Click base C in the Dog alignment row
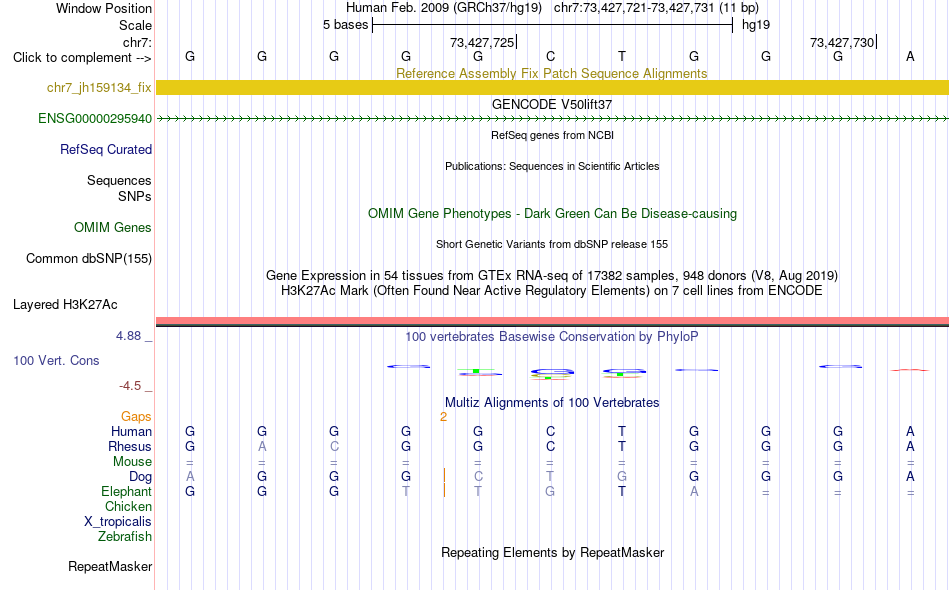Screen dimensions: 950x590 478,477
